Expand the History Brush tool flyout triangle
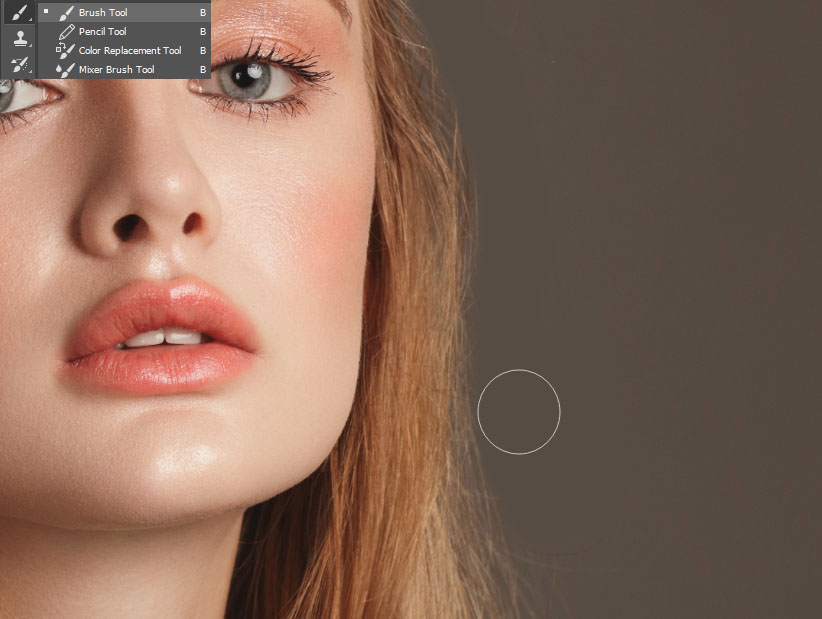 click(x=28, y=70)
